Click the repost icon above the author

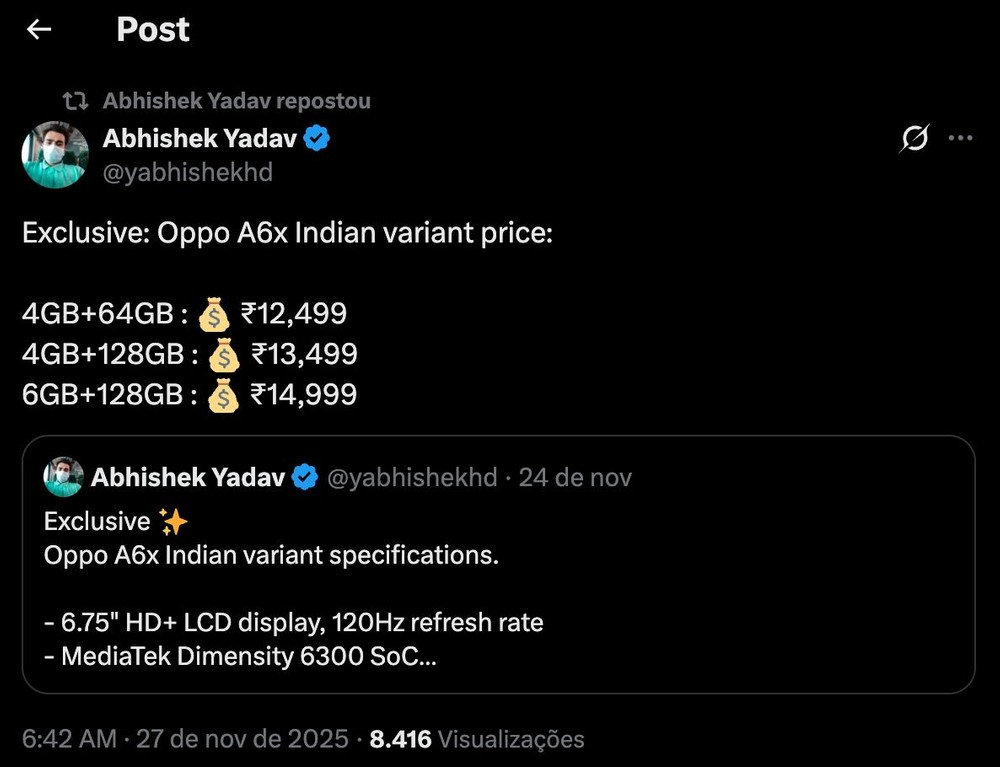click(x=75, y=101)
